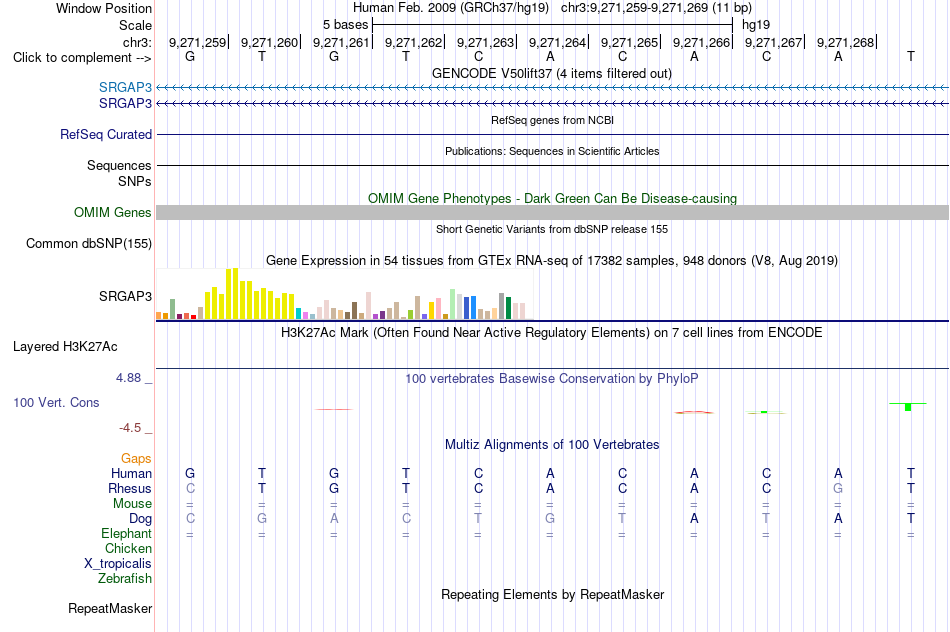The width and height of the screenshot is (950, 632).
Task: Select the hg19 label beside the scale bar
Action: coord(756,25)
